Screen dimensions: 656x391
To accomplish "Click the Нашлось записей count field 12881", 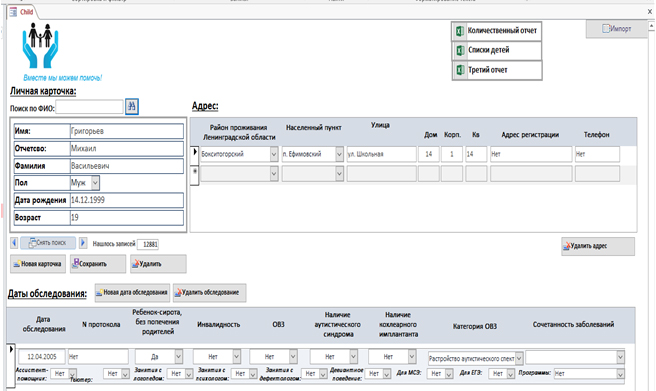I will coord(148,244).
